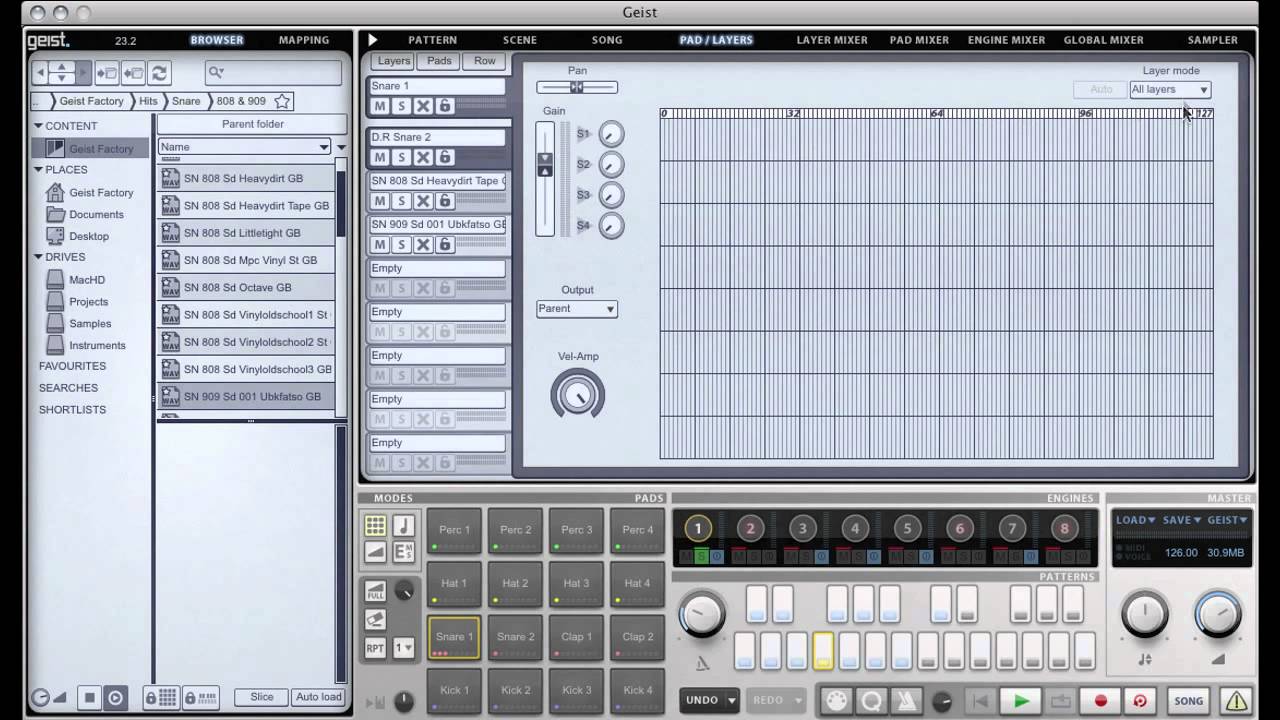Screen dimensions: 1280x720
Task: Click the Auto load button
Action: (x=319, y=697)
